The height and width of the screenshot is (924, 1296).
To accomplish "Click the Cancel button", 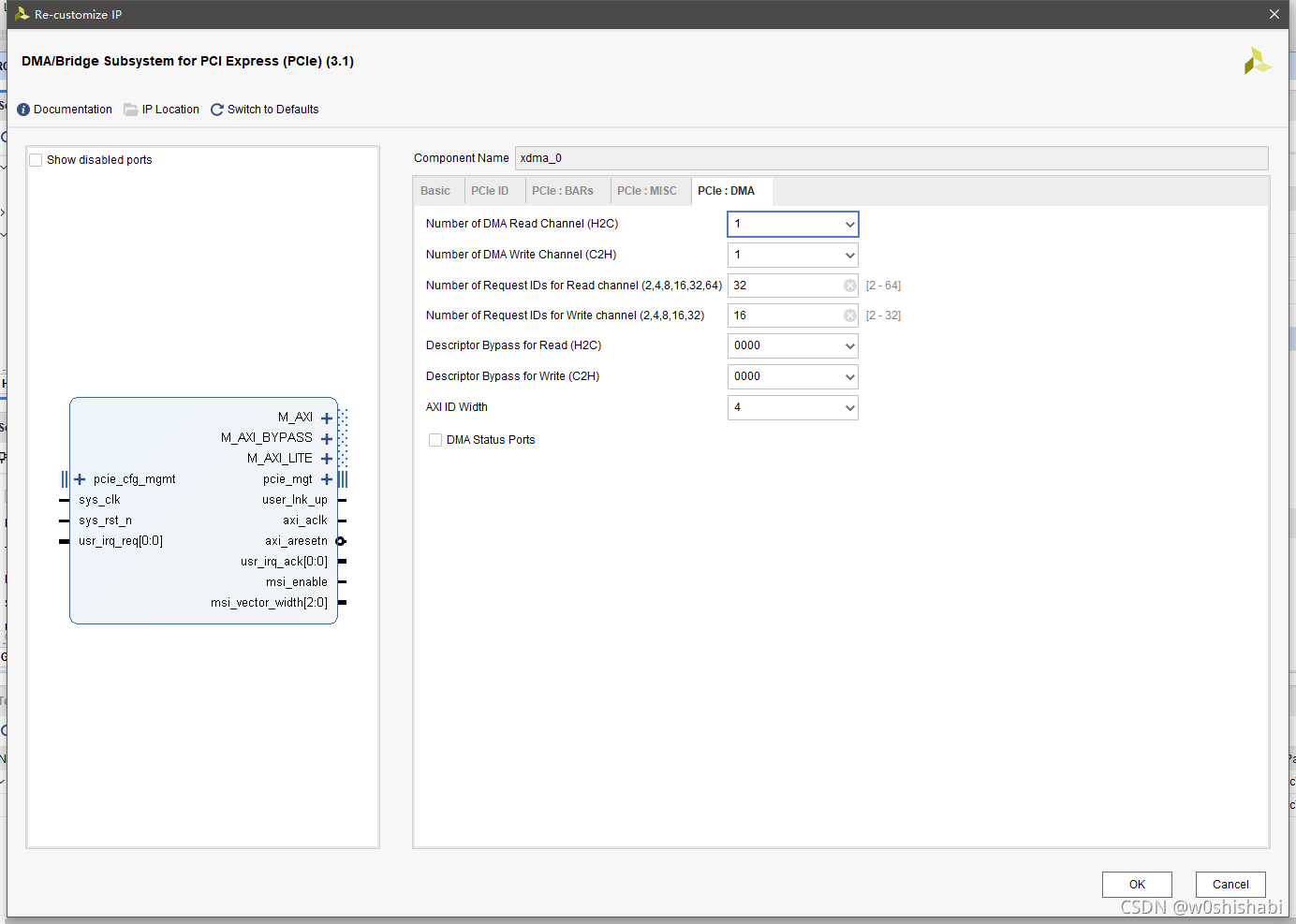I will click(x=1230, y=885).
